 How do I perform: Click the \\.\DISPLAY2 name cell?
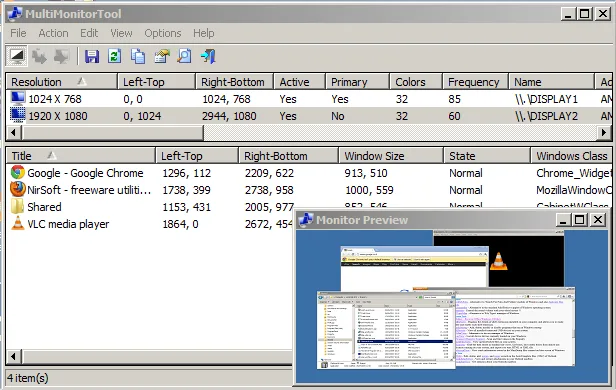click(546, 116)
